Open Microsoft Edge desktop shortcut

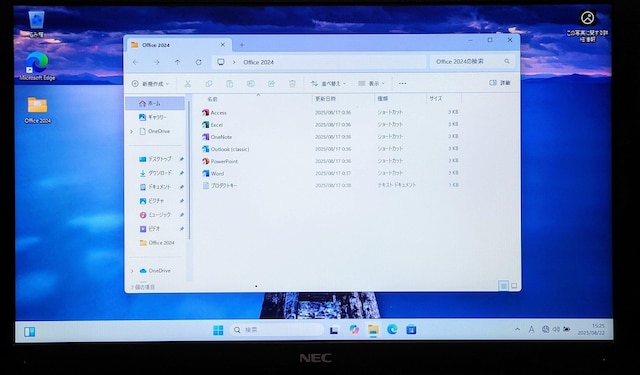coord(37,66)
